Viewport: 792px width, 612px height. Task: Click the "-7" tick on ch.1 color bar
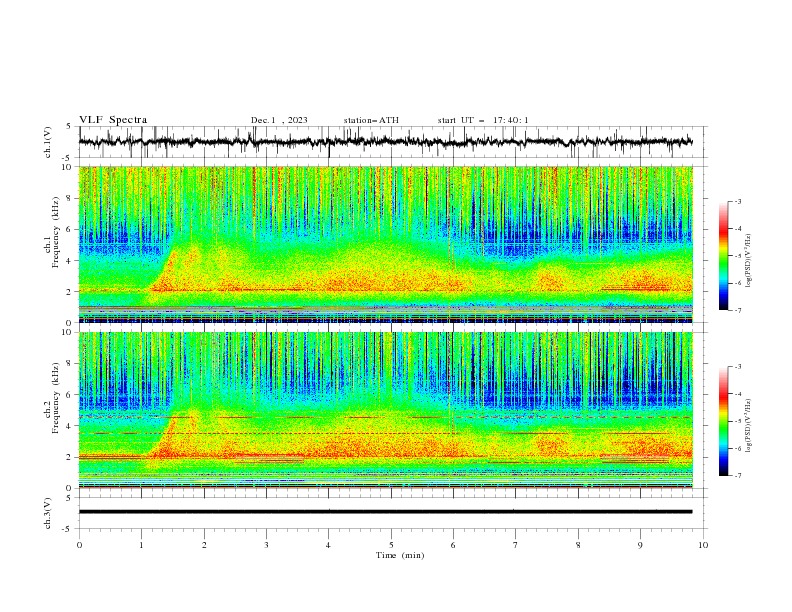[x=738, y=310]
